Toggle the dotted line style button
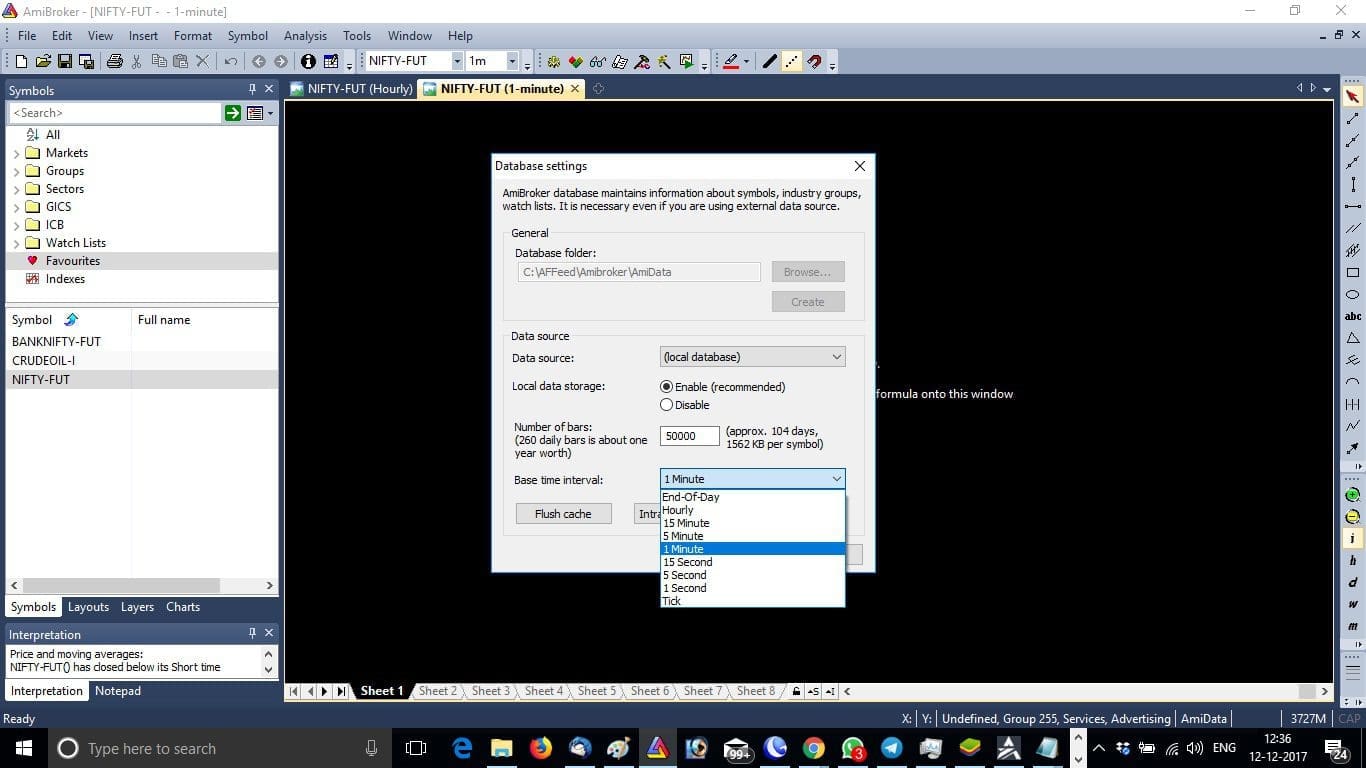This screenshot has width=1366, height=768. 791,61
